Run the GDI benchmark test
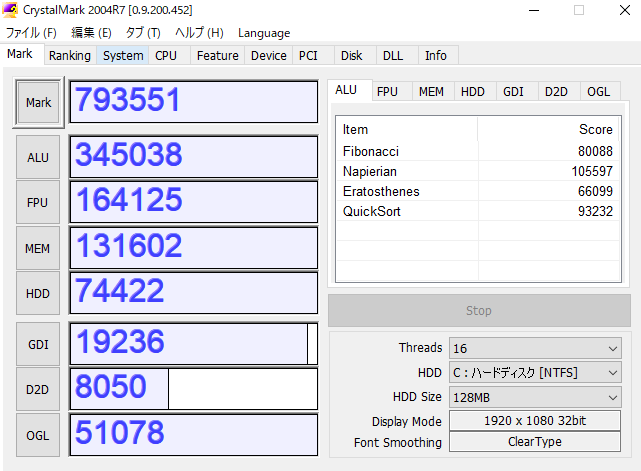This screenshot has height=471, width=641. [38, 344]
